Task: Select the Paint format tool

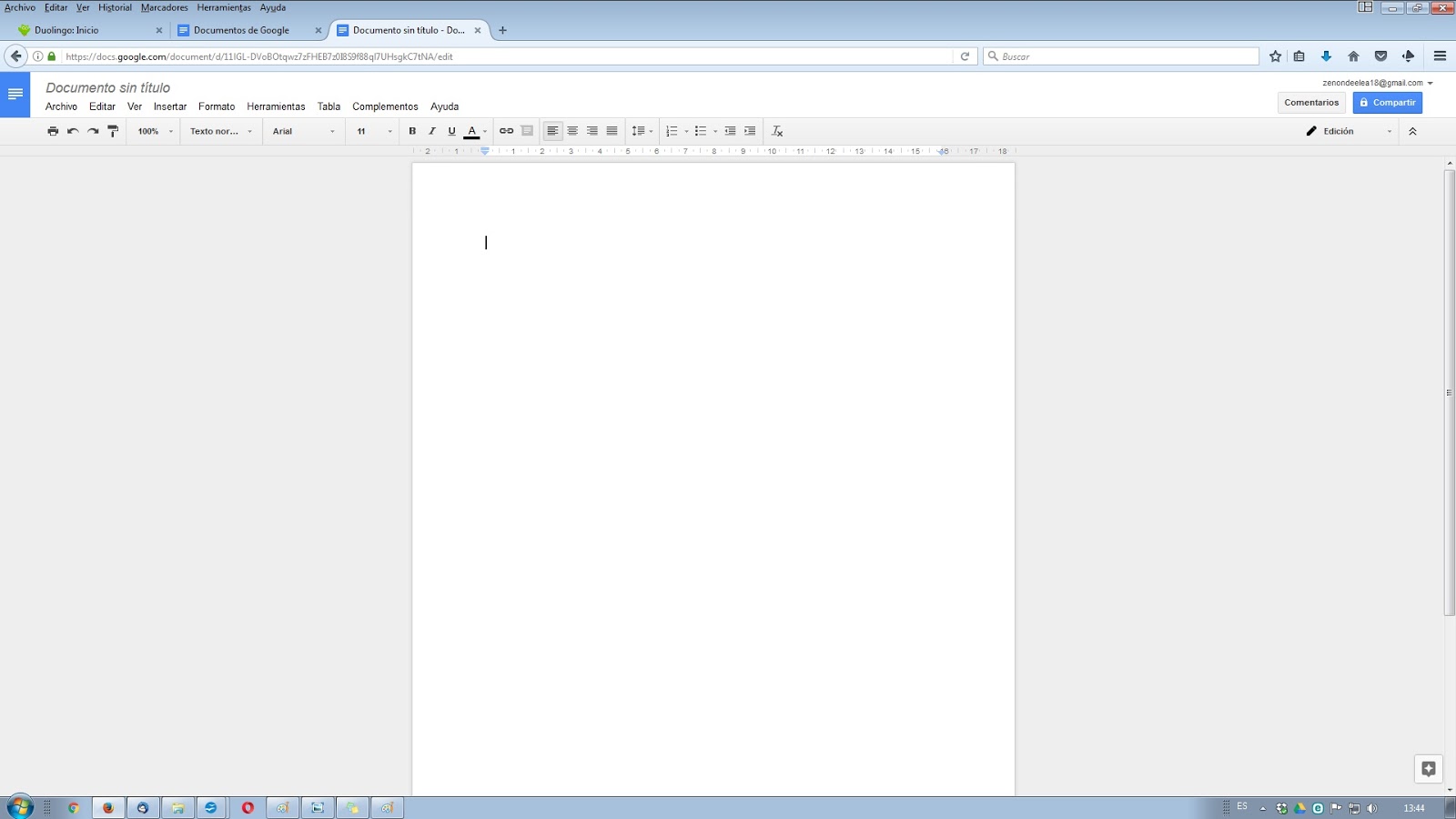Action: [112, 130]
